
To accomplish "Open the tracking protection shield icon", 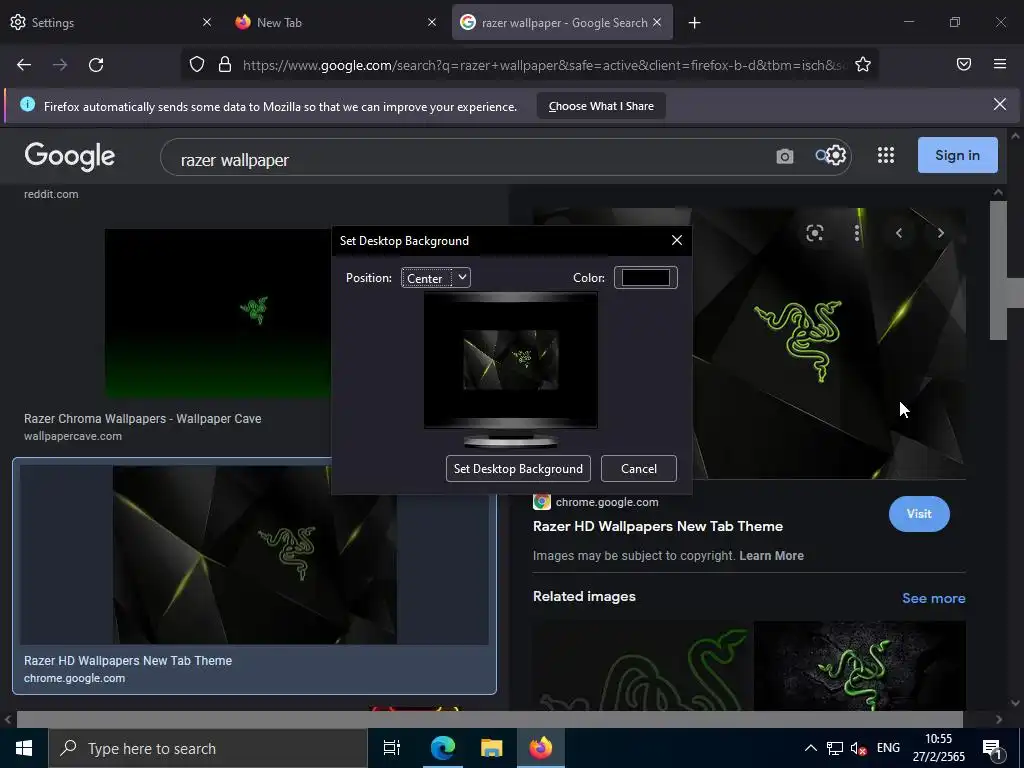I will click(197, 65).
